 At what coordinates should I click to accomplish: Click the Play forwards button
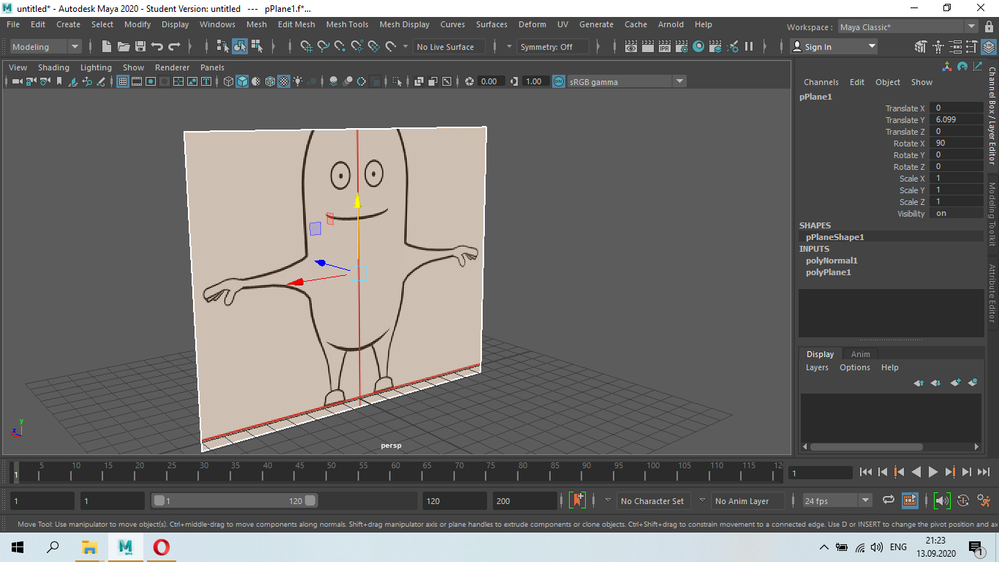pos(933,472)
